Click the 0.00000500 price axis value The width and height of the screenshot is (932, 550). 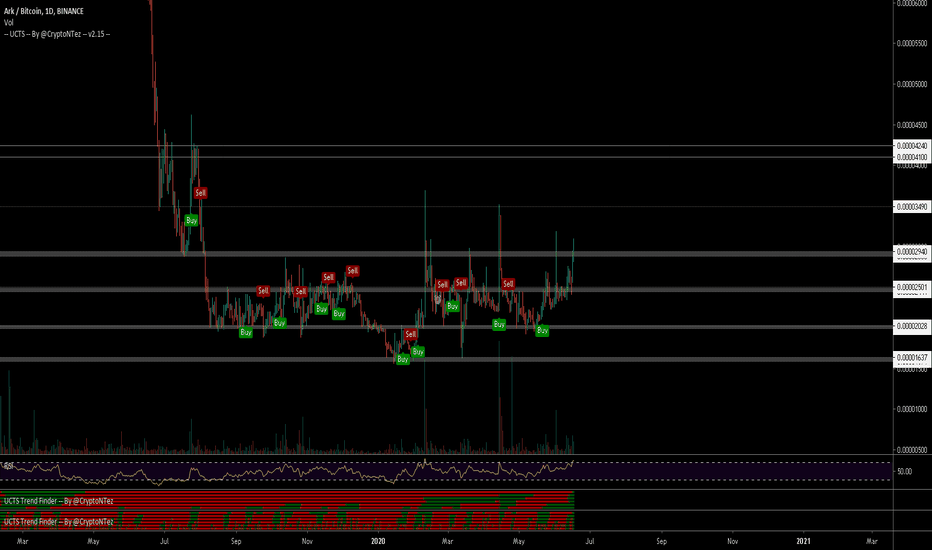(x=912, y=450)
